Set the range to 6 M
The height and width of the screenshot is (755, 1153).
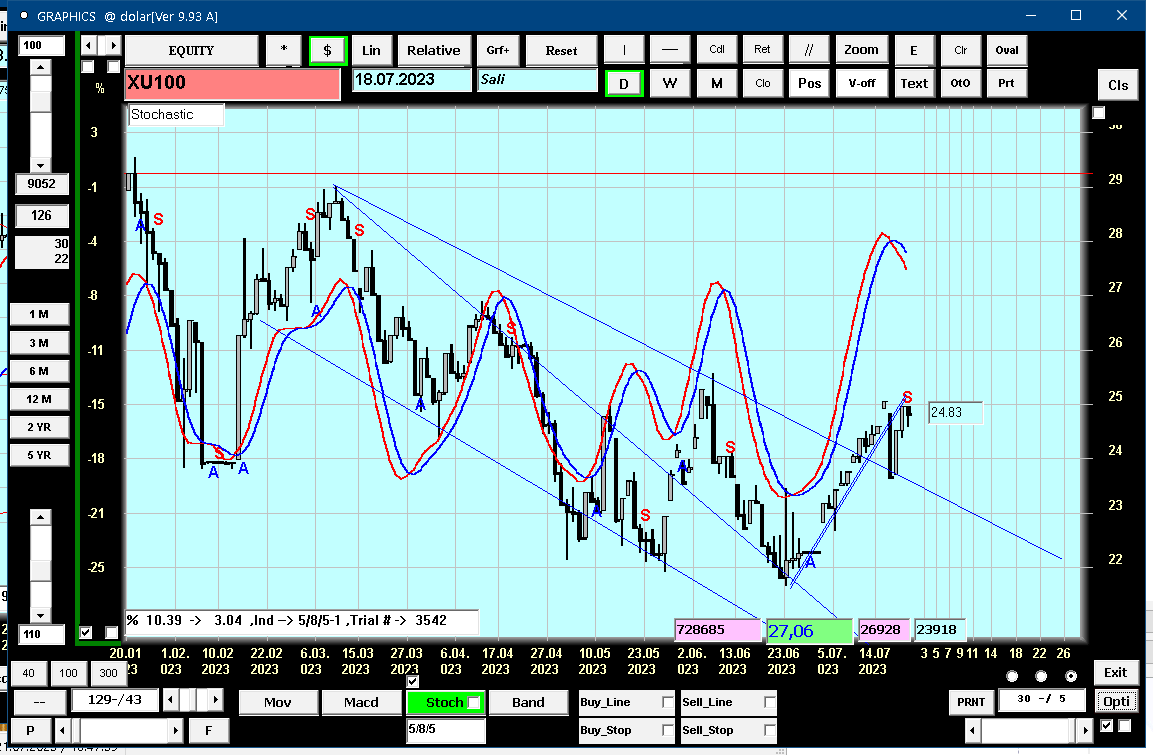pyautogui.click(x=39, y=371)
